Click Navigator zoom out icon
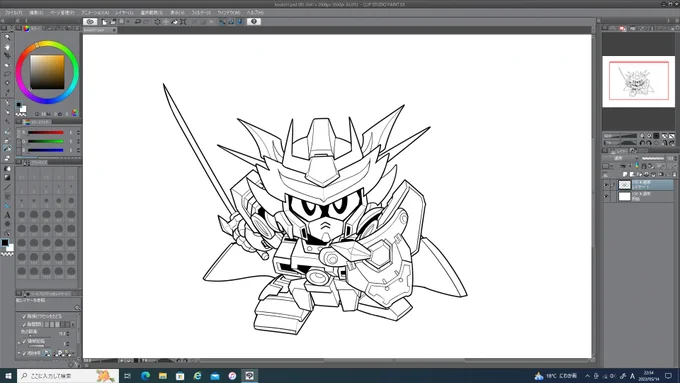 (650, 136)
